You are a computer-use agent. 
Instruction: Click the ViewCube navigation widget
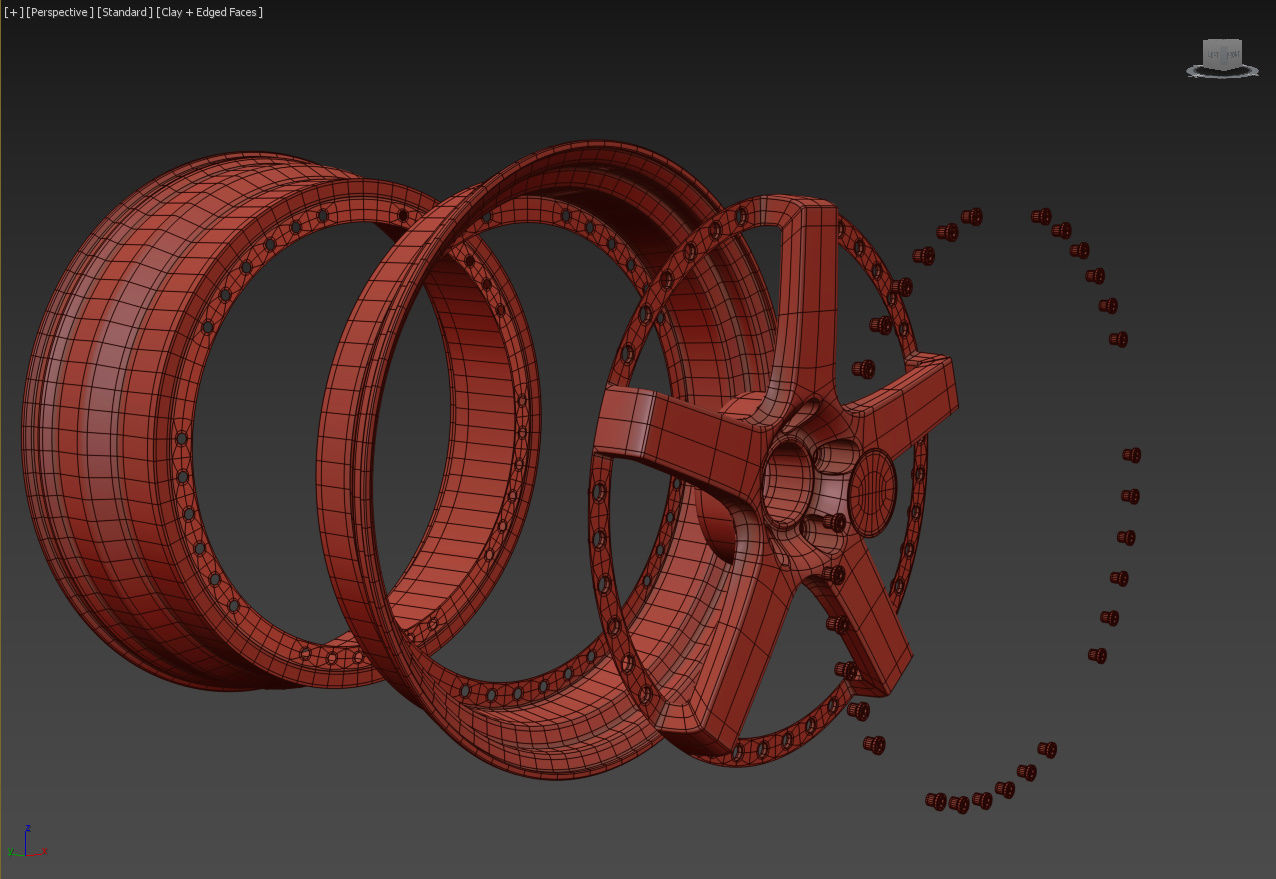pyautogui.click(x=1222, y=56)
